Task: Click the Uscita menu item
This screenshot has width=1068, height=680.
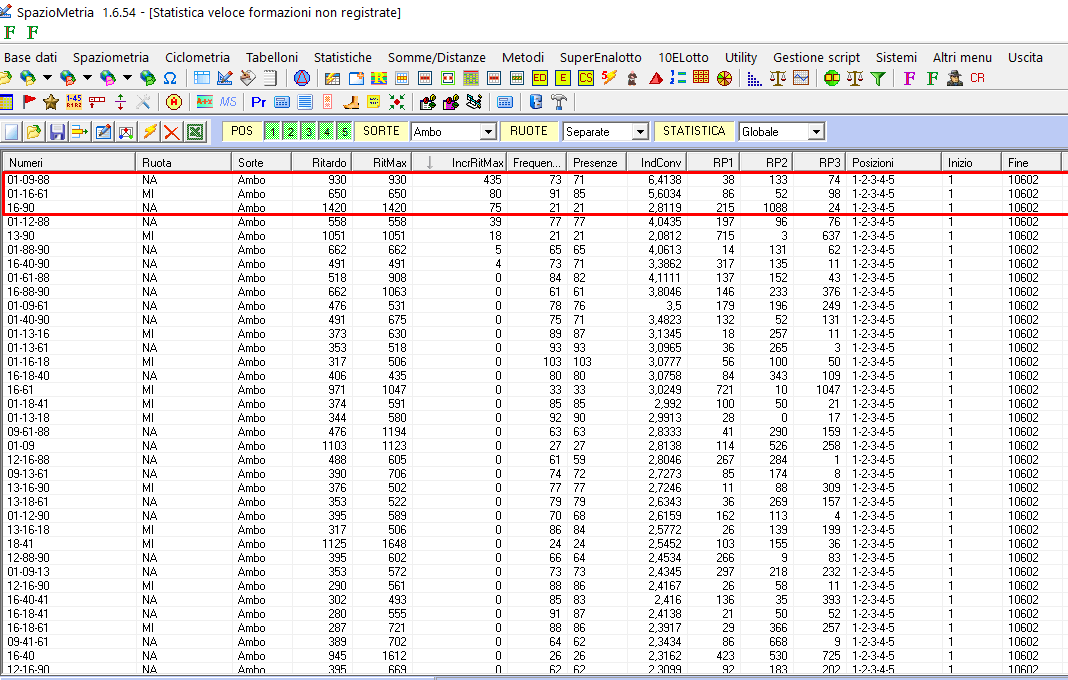Action: (1025, 58)
